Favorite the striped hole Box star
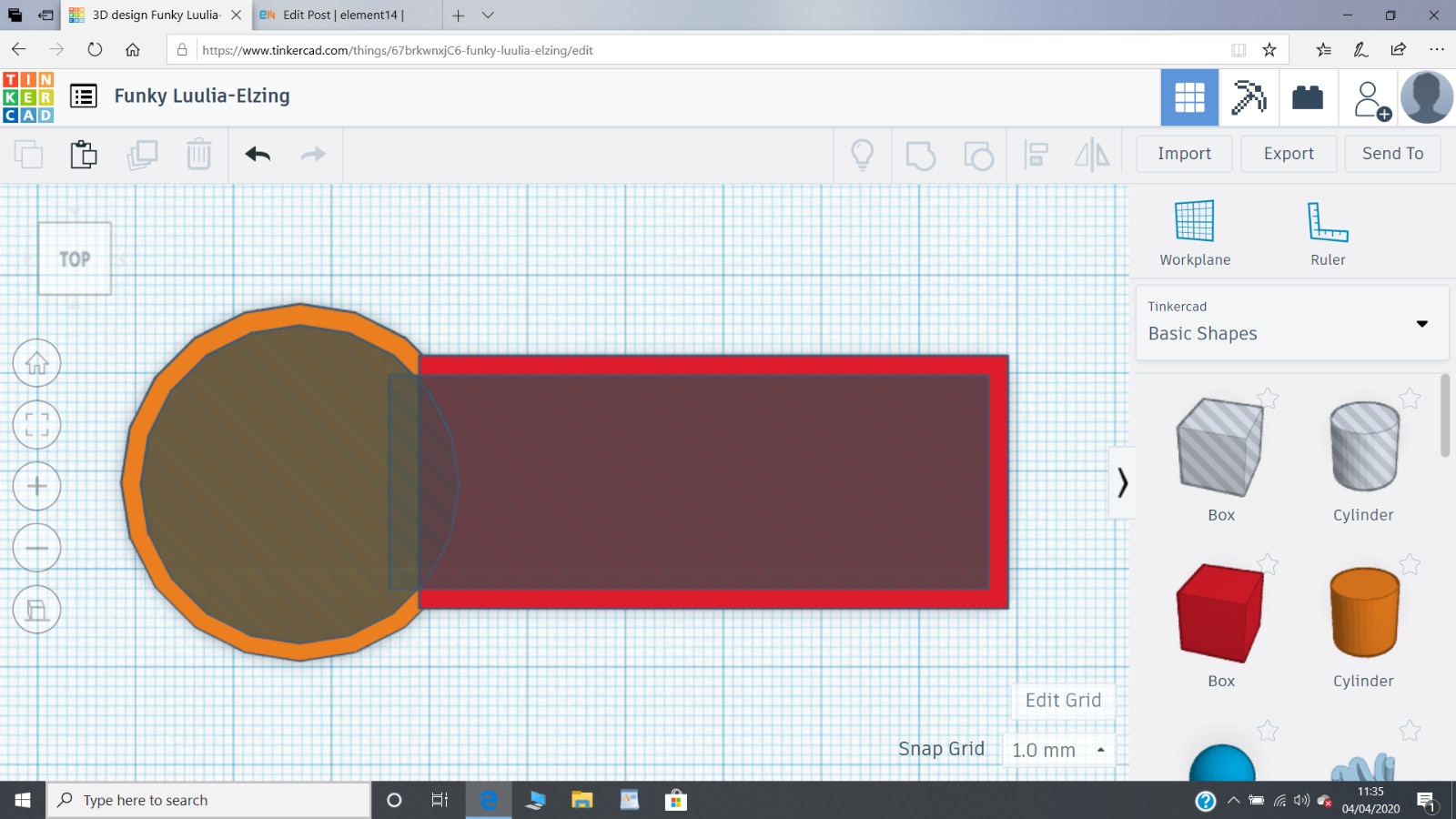The height and width of the screenshot is (819, 1456). click(1268, 398)
